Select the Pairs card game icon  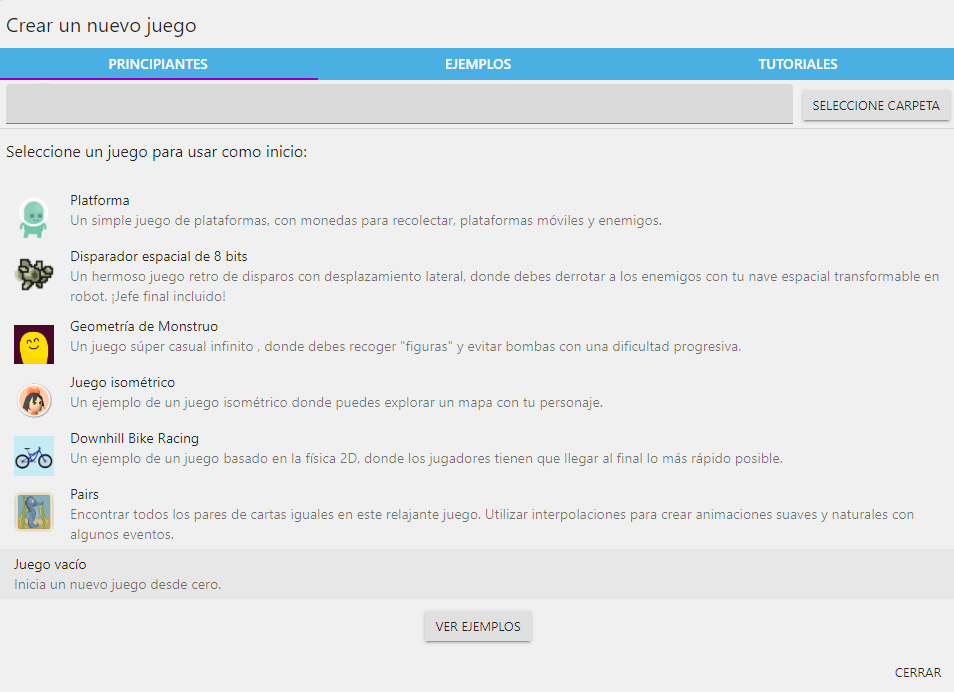tap(34, 511)
